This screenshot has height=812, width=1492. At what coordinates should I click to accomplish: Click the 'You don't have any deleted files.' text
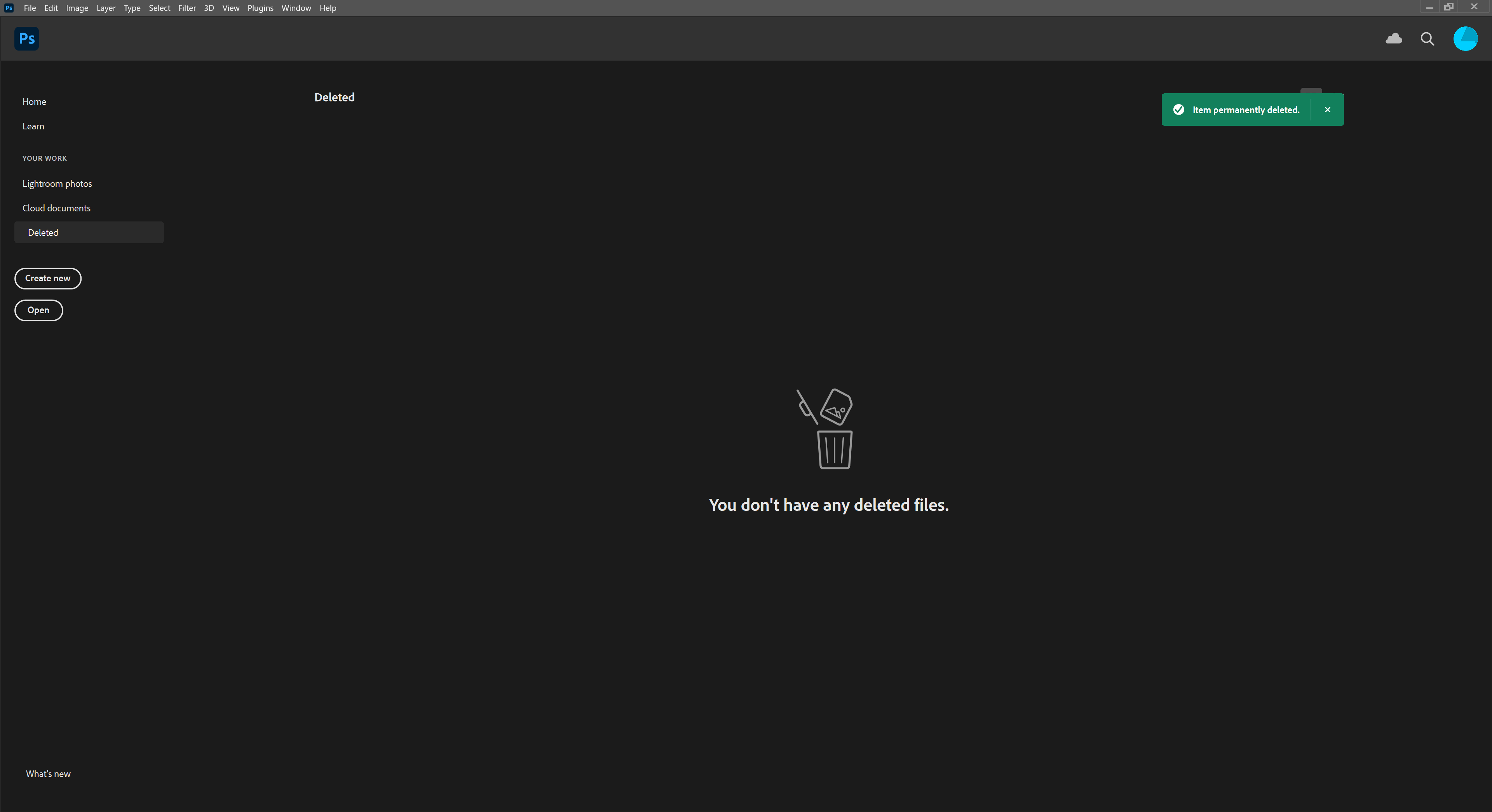click(829, 505)
